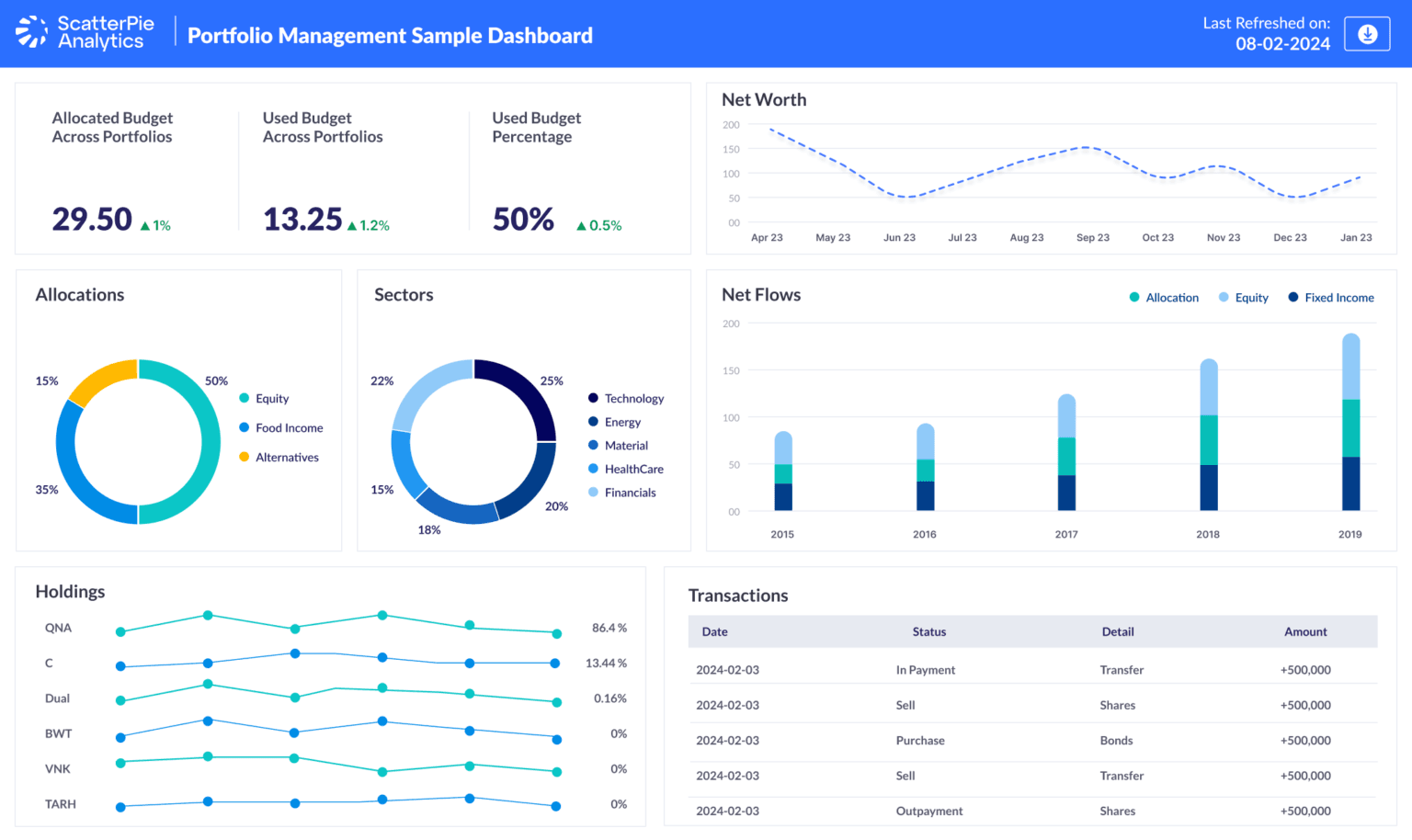Select the HealthCare sector legend marker
1412x840 pixels.
coord(592,469)
